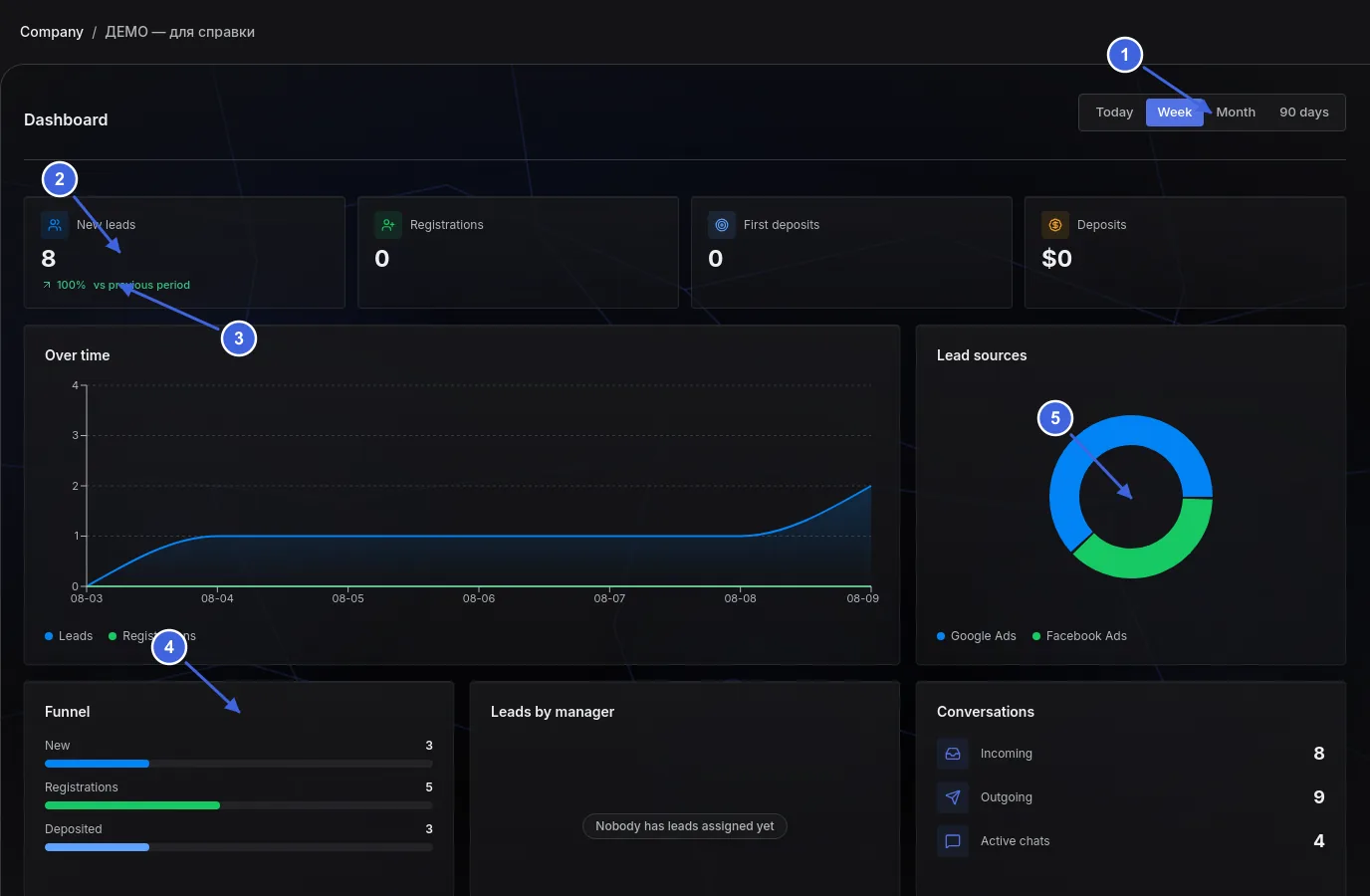Screen dimensions: 1370x896
Task: Click the 08-06 date on the chart axis
Action: click(x=479, y=598)
